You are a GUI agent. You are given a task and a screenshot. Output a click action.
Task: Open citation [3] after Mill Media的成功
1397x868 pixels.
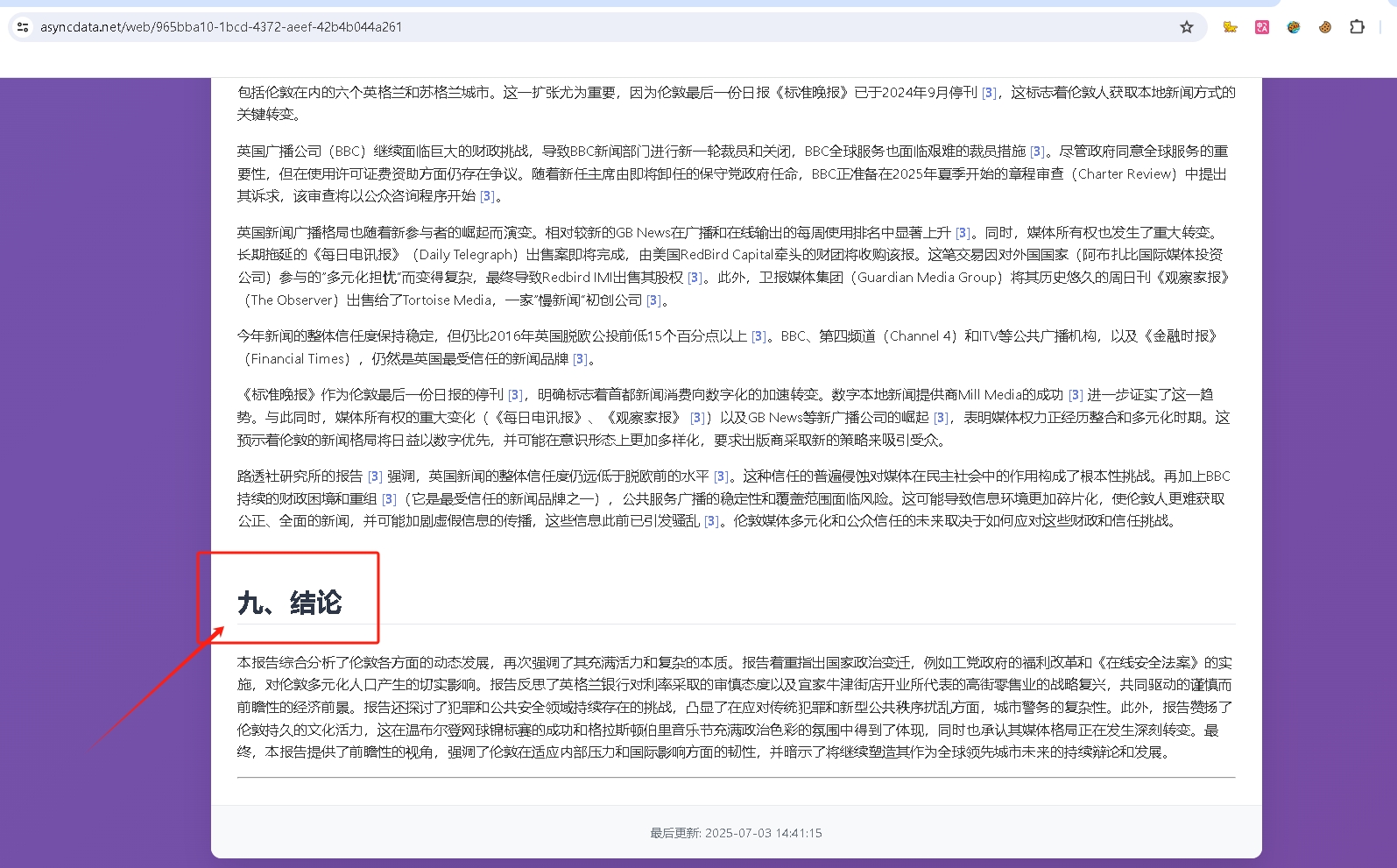[x=1076, y=395]
